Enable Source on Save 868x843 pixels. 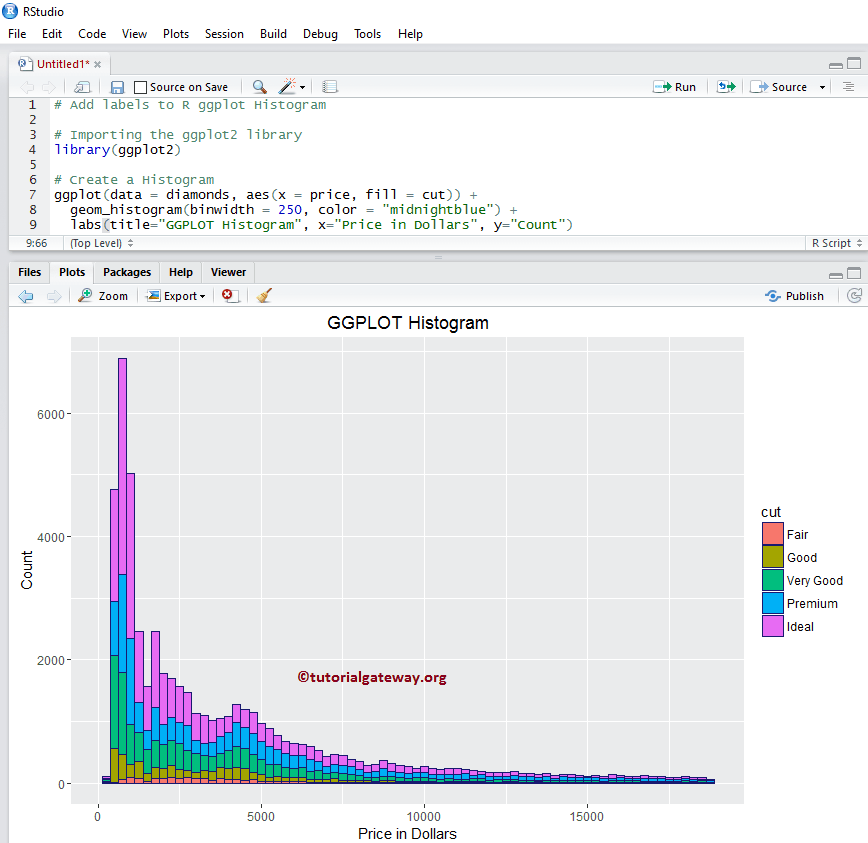[x=142, y=86]
